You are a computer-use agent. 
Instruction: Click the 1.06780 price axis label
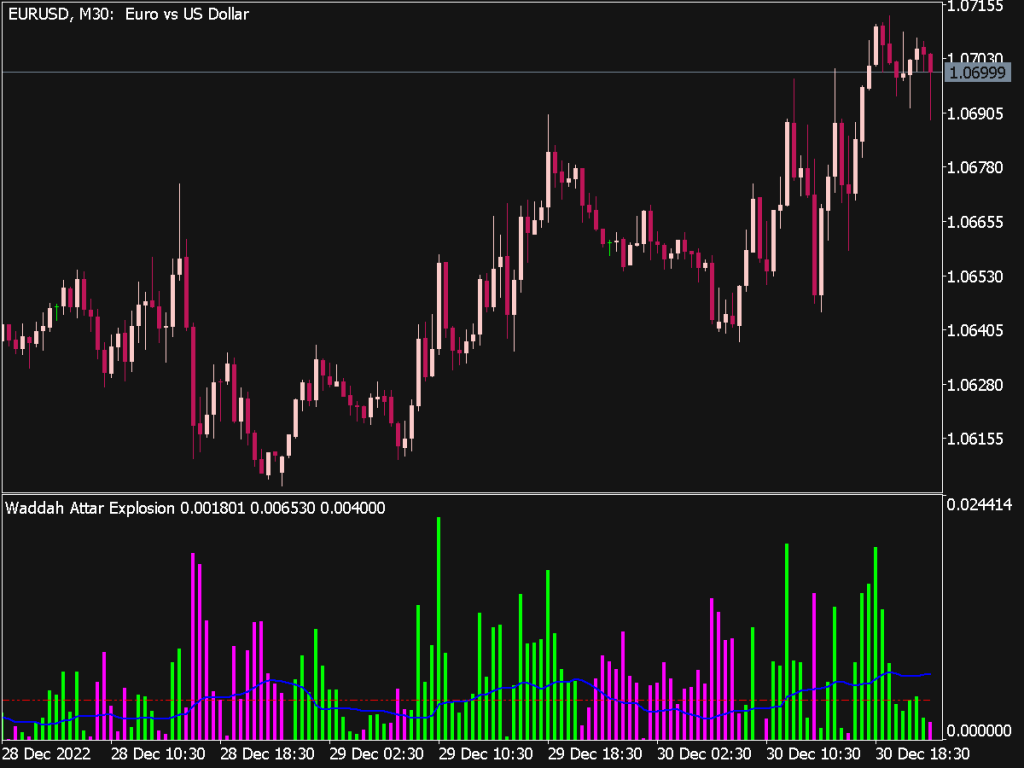975,168
